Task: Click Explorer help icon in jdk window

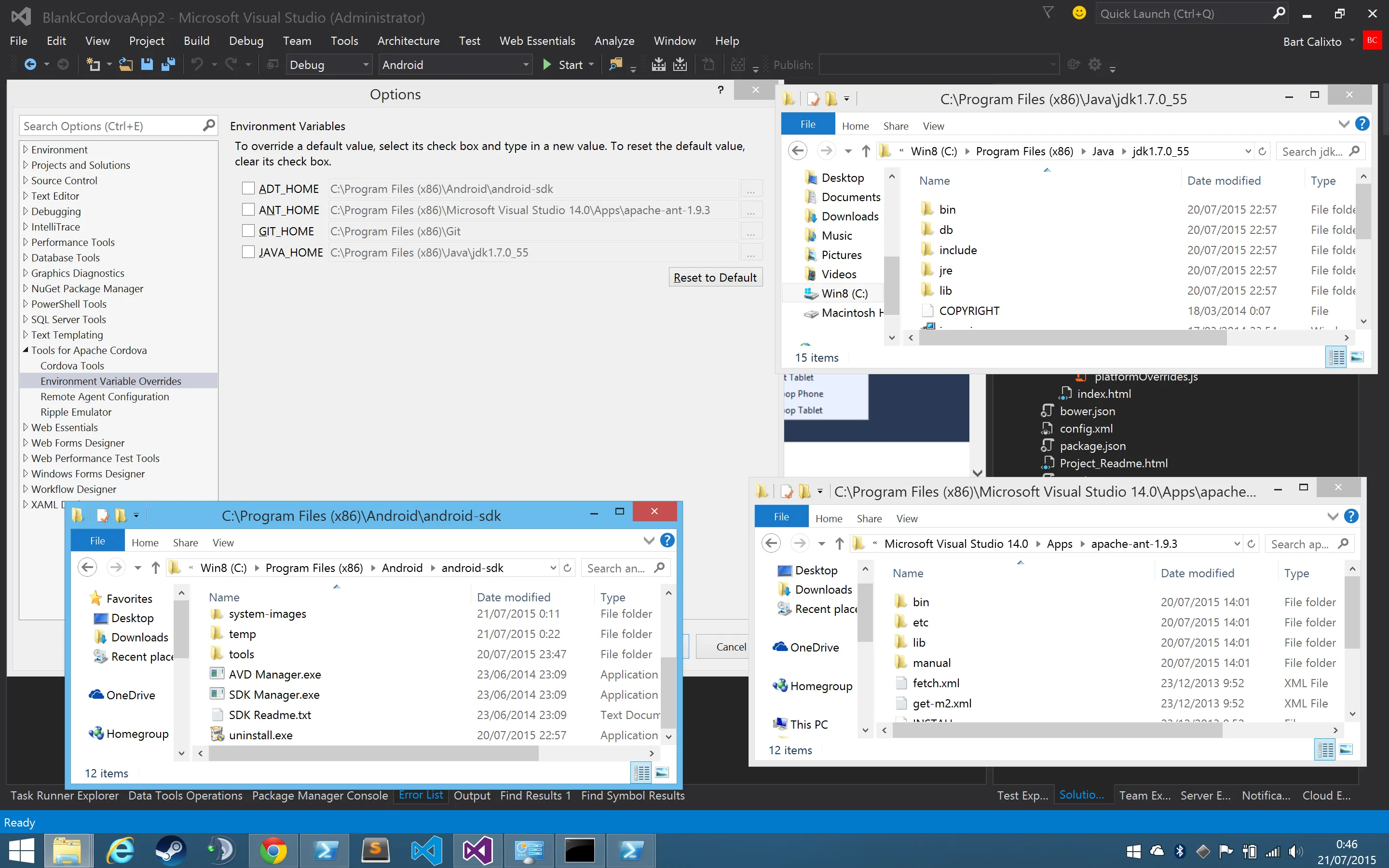Action: 1362,124
